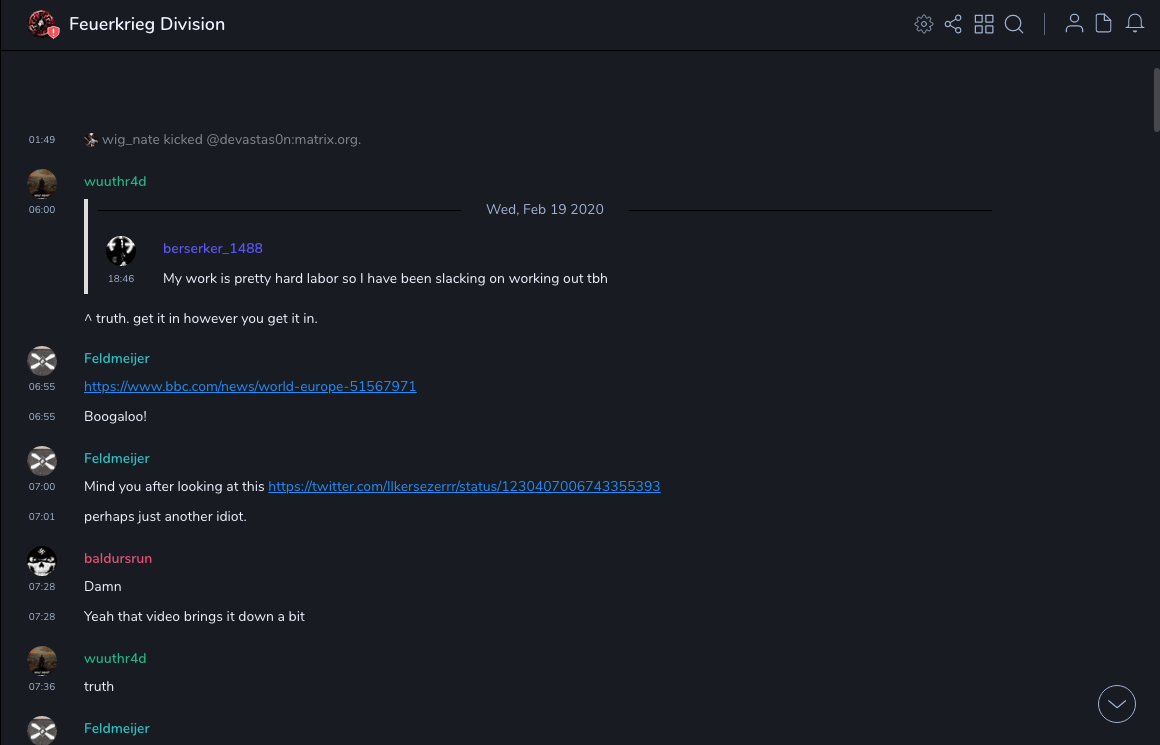The width and height of the screenshot is (1160, 745).
Task: Open the files panel icon
Action: (x=1104, y=24)
